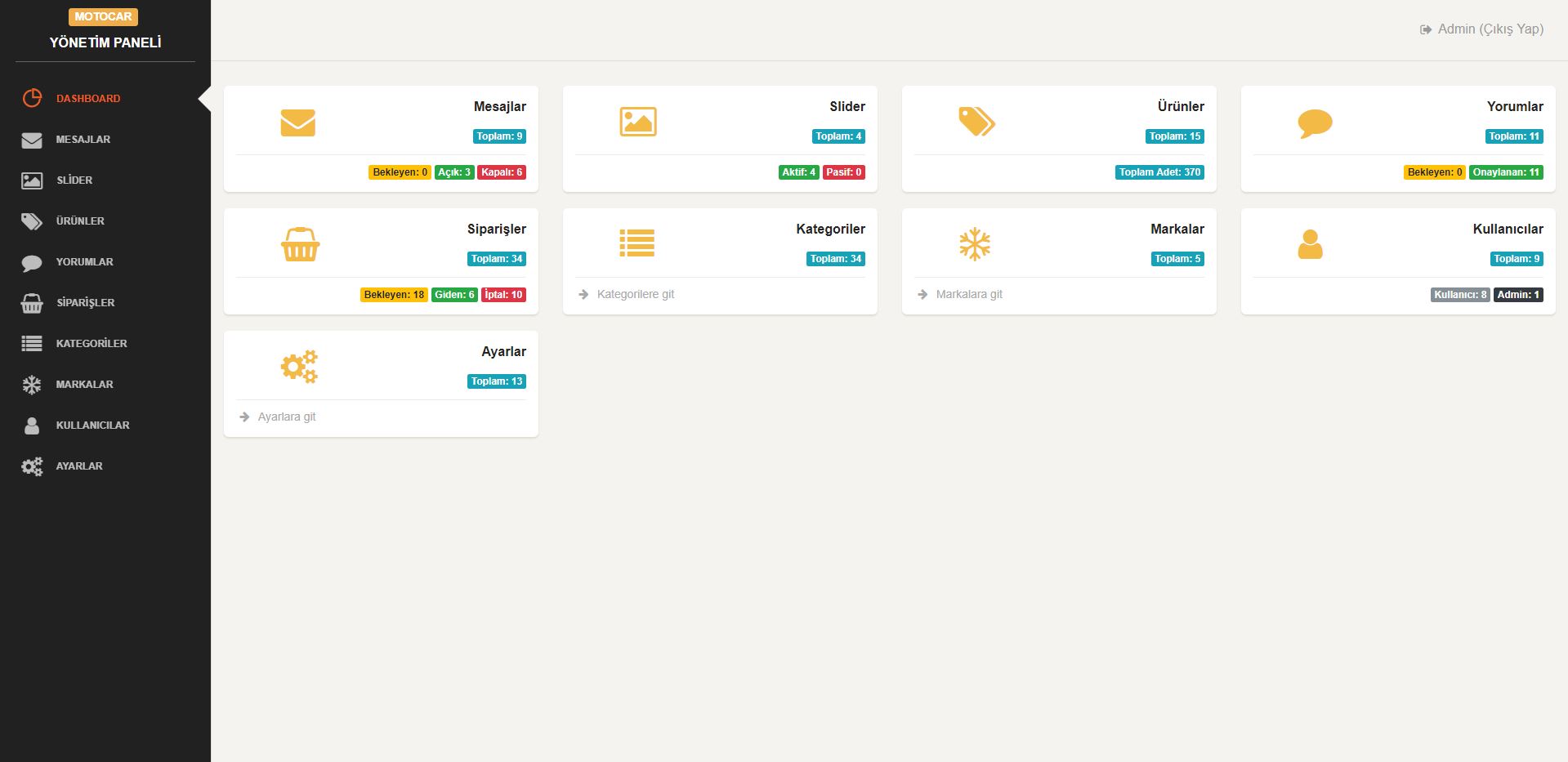Image resolution: width=1568 pixels, height=762 pixels.
Task: Click the Aktif: 4 badge on Slider card
Action: tap(799, 172)
